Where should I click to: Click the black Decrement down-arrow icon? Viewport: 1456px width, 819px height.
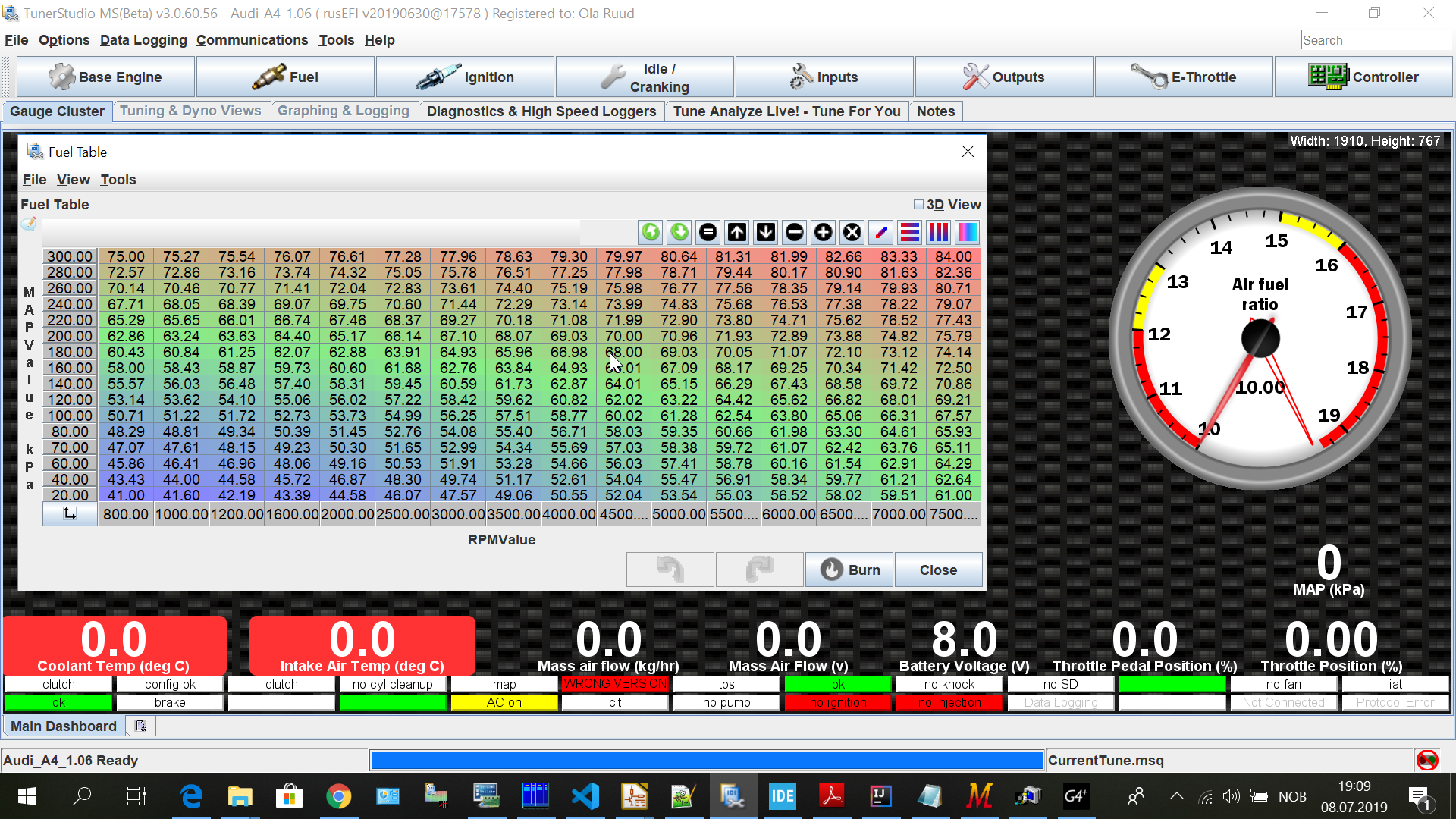coord(766,232)
